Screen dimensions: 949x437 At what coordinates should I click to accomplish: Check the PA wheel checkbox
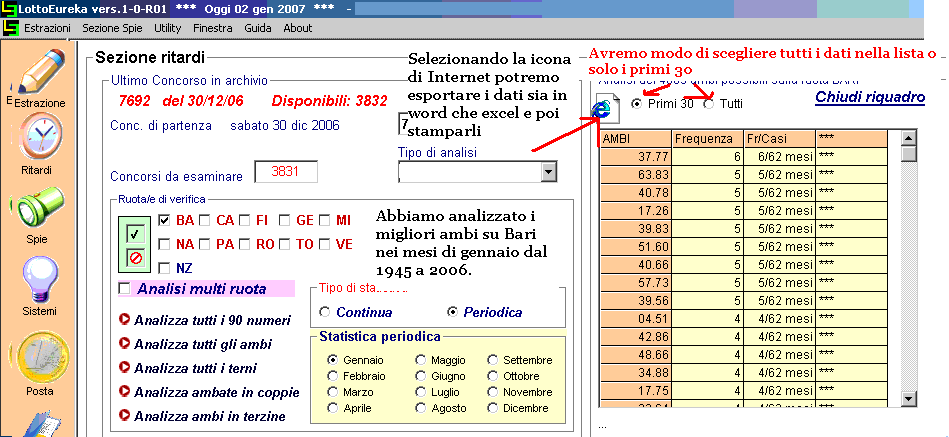pos(205,244)
